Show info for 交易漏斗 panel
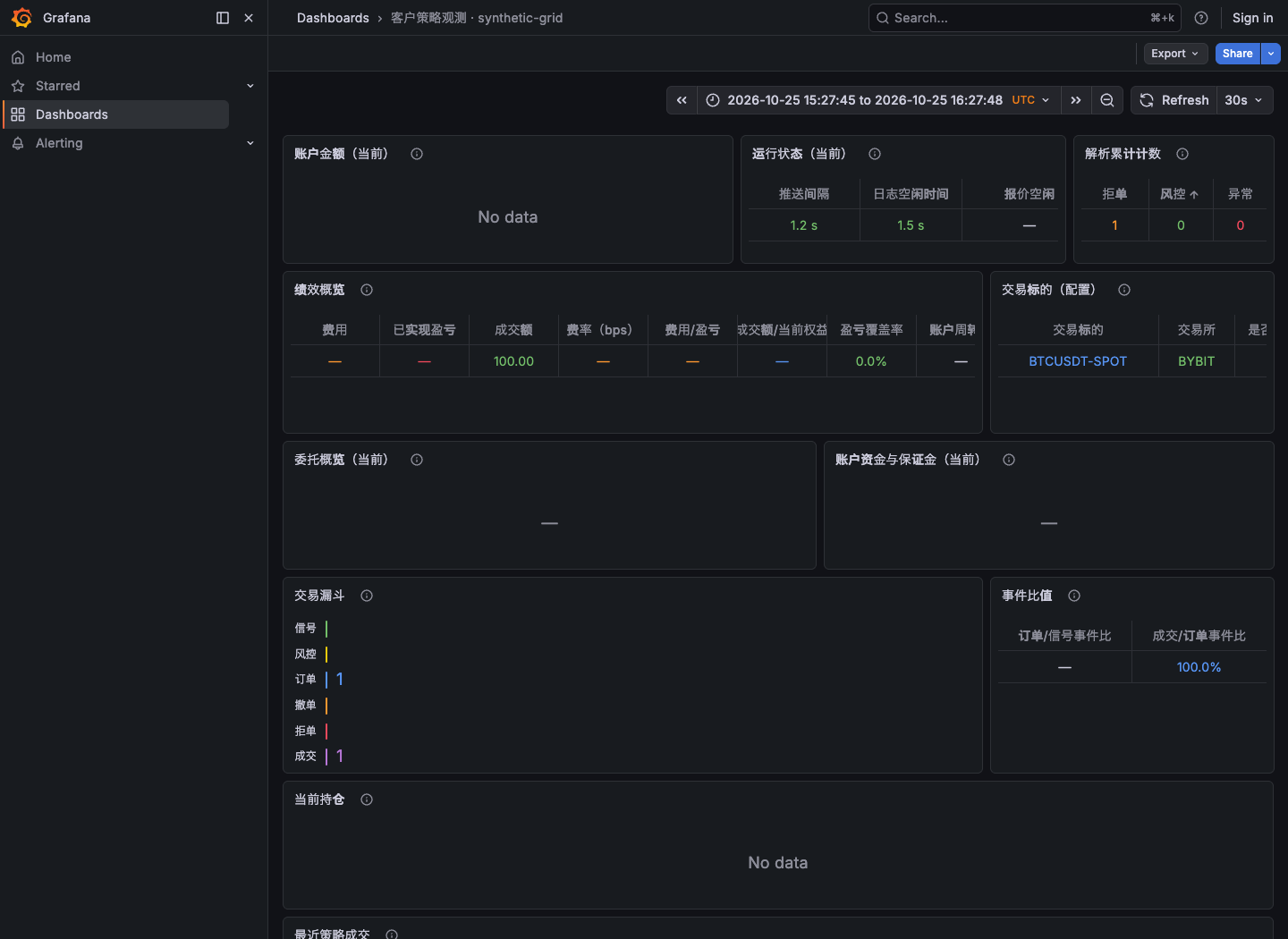The width and height of the screenshot is (1288, 939). coord(367,596)
